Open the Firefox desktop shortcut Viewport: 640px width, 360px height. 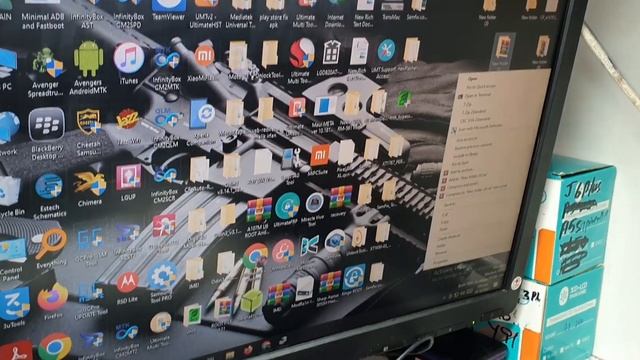(x=53, y=298)
